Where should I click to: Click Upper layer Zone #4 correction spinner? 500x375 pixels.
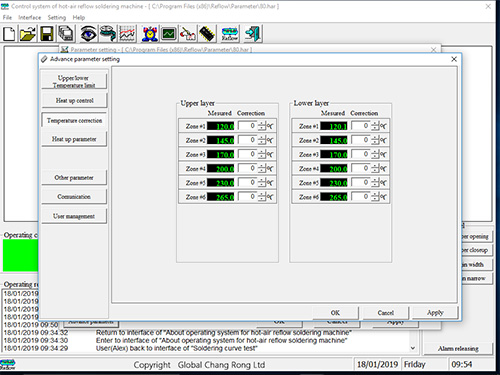(262, 169)
